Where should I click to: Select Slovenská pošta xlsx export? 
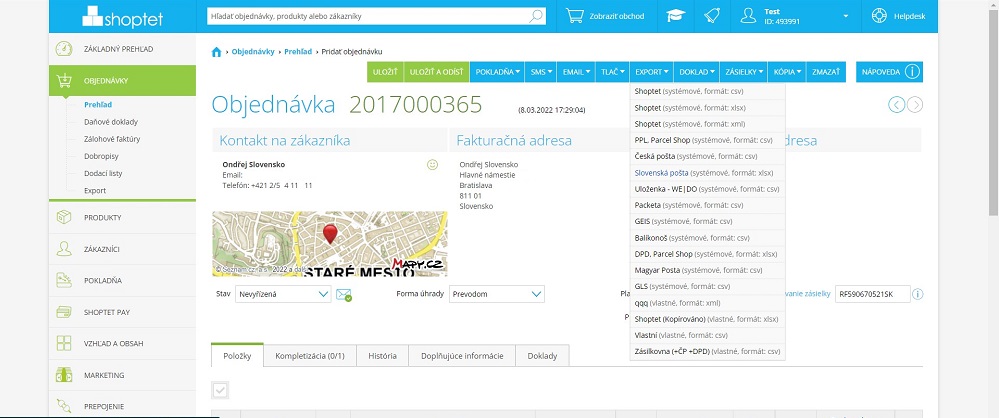[707, 173]
